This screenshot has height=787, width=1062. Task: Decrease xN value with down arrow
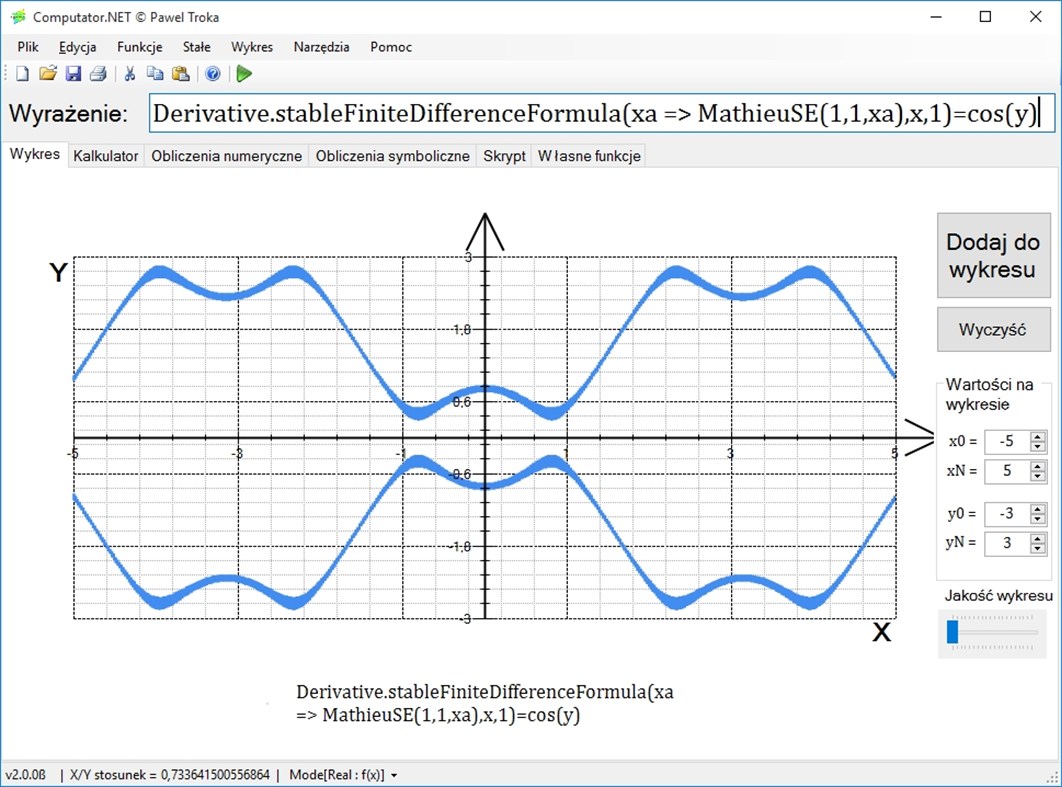[1038, 475]
